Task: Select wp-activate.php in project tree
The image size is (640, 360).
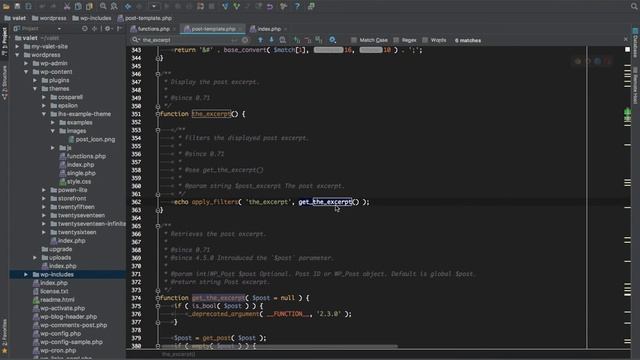Action: point(59,308)
